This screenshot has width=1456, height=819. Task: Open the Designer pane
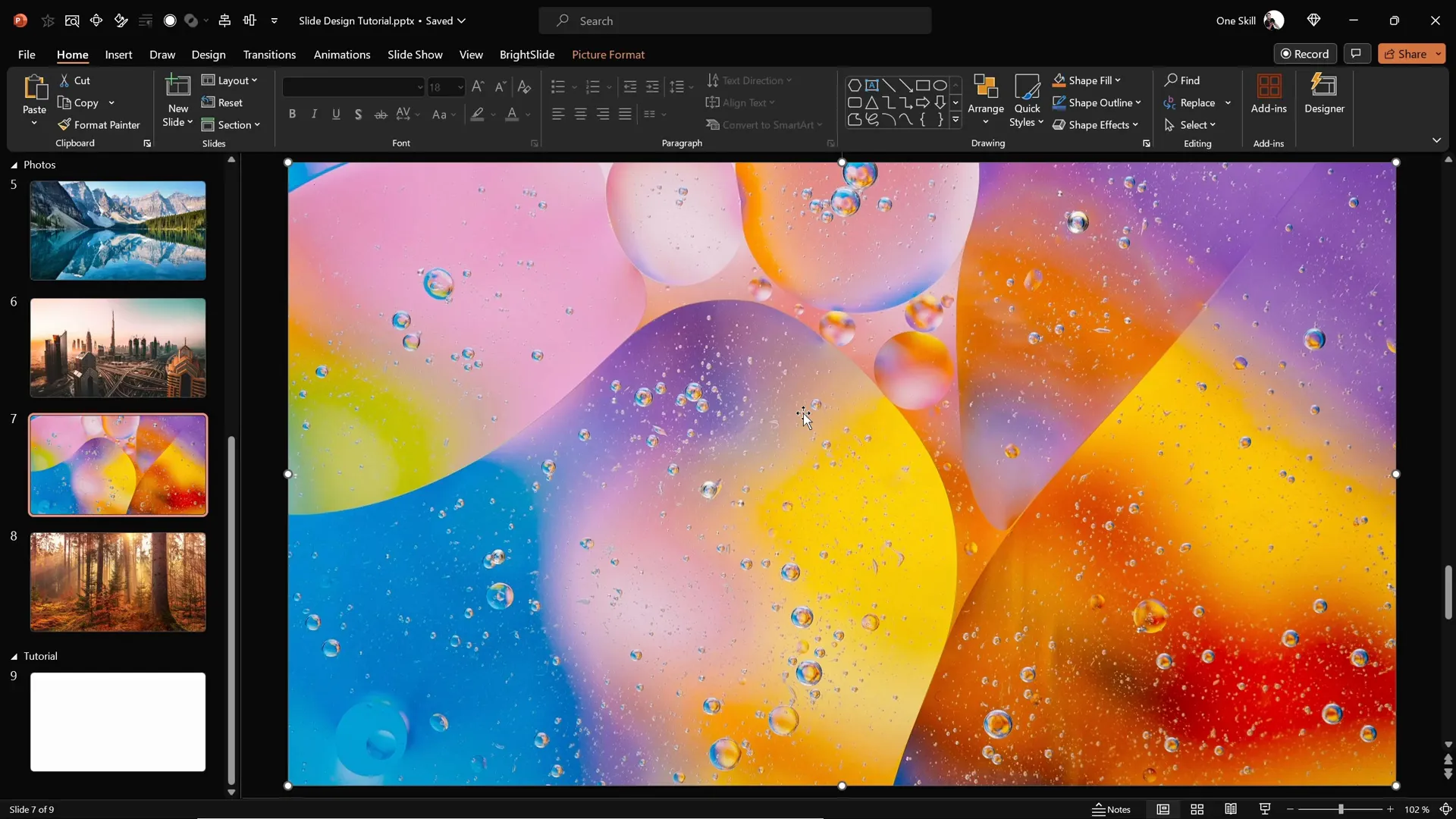[x=1324, y=96]
